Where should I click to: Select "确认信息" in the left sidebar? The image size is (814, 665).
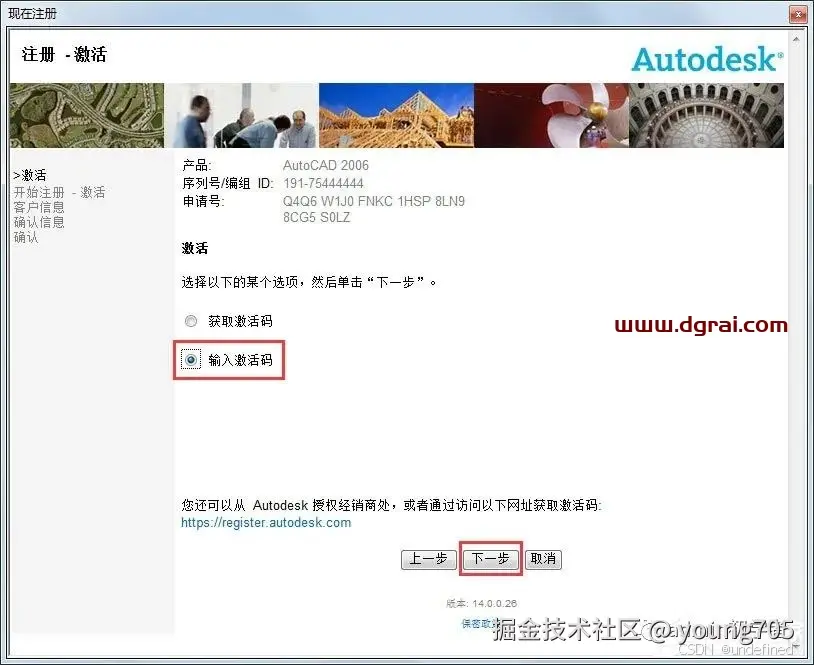coord(40,222)
